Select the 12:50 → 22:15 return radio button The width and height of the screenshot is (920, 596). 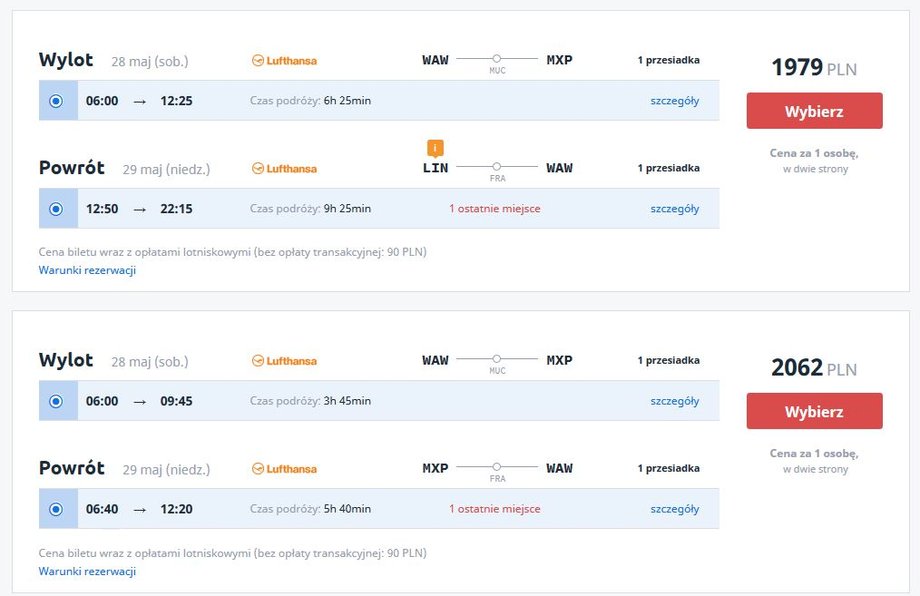click(56, 209)
